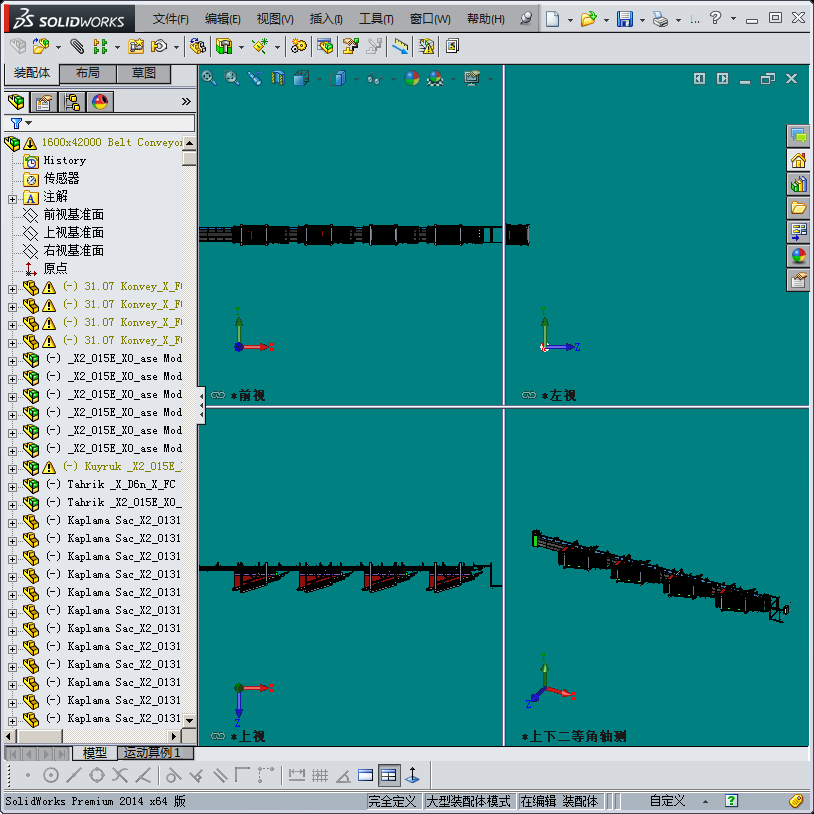Select the 原点 origin tree item
The image size is (814, 814).
(56, 268)
